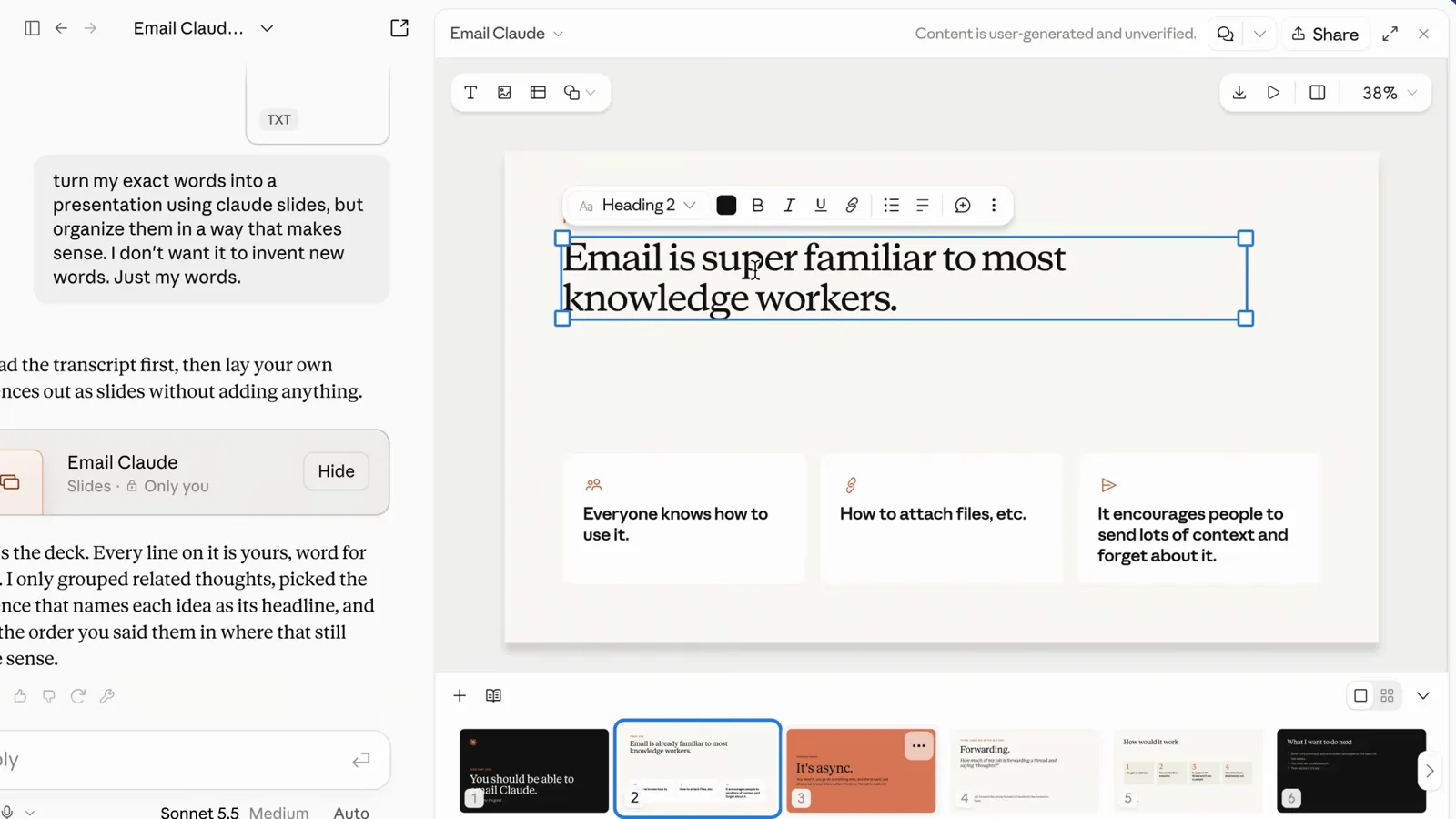Open the conversation title chevron menu
Image resolution: width=1456 pixels, height=819 pixels.
tap(267, 28)
